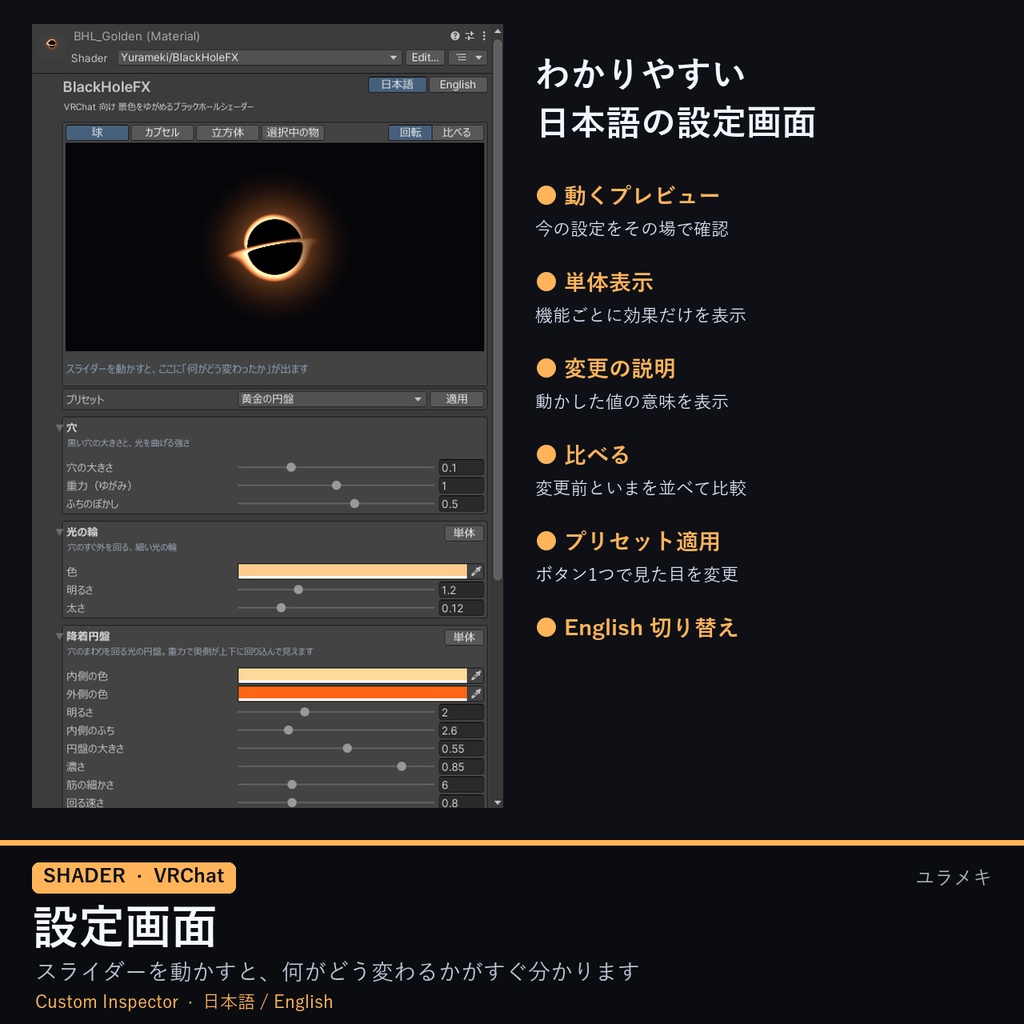The width and height of the screenshot is (1024, 1024).
Task: Click the scroll-up arrow of the inspector
Action: pyautogui.click(x=498, y=31)
